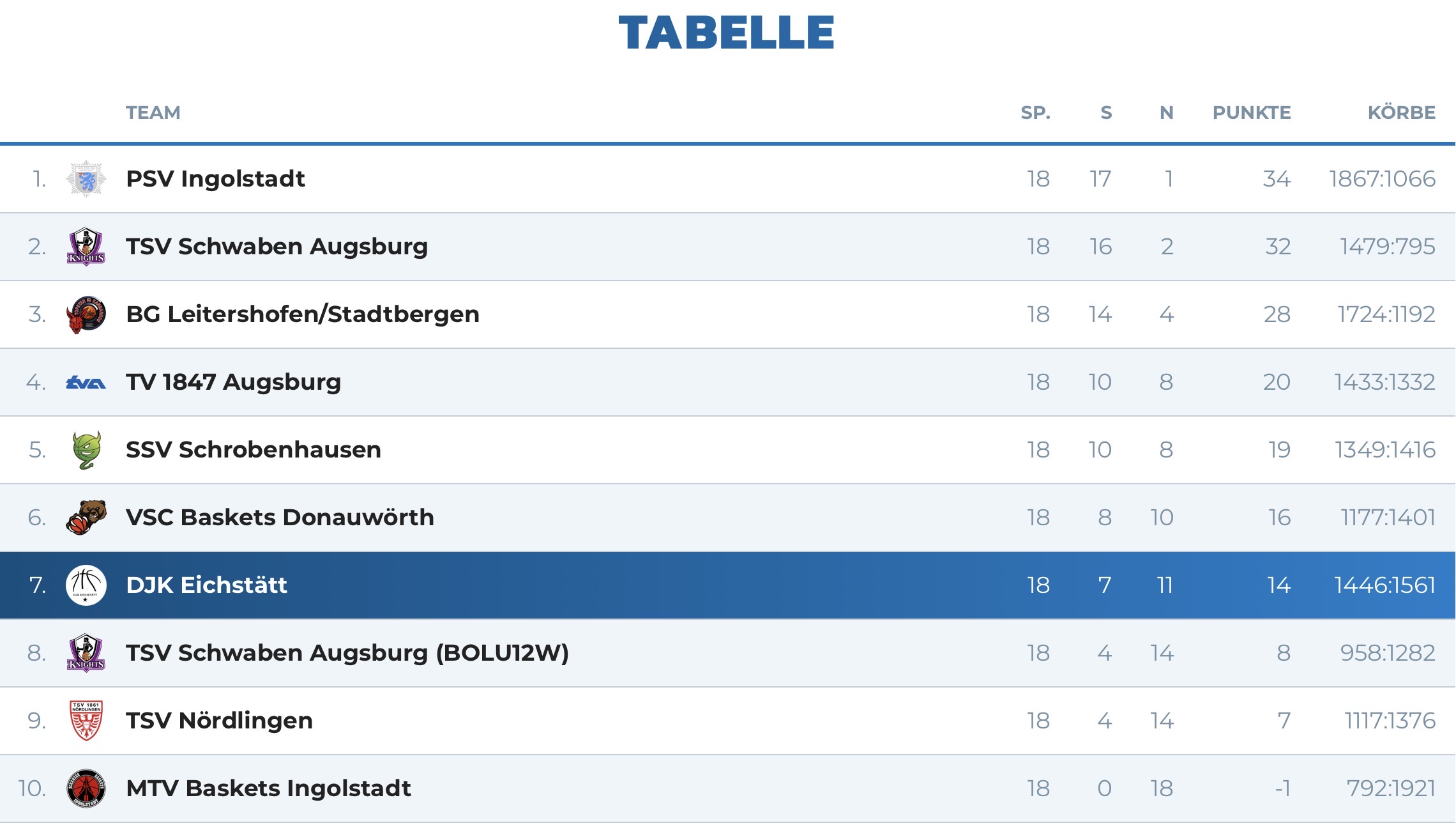1456x823 pixels.
Task: Click the MTV Baskets Ingolstadt round logo
Action: coord(86,788)
